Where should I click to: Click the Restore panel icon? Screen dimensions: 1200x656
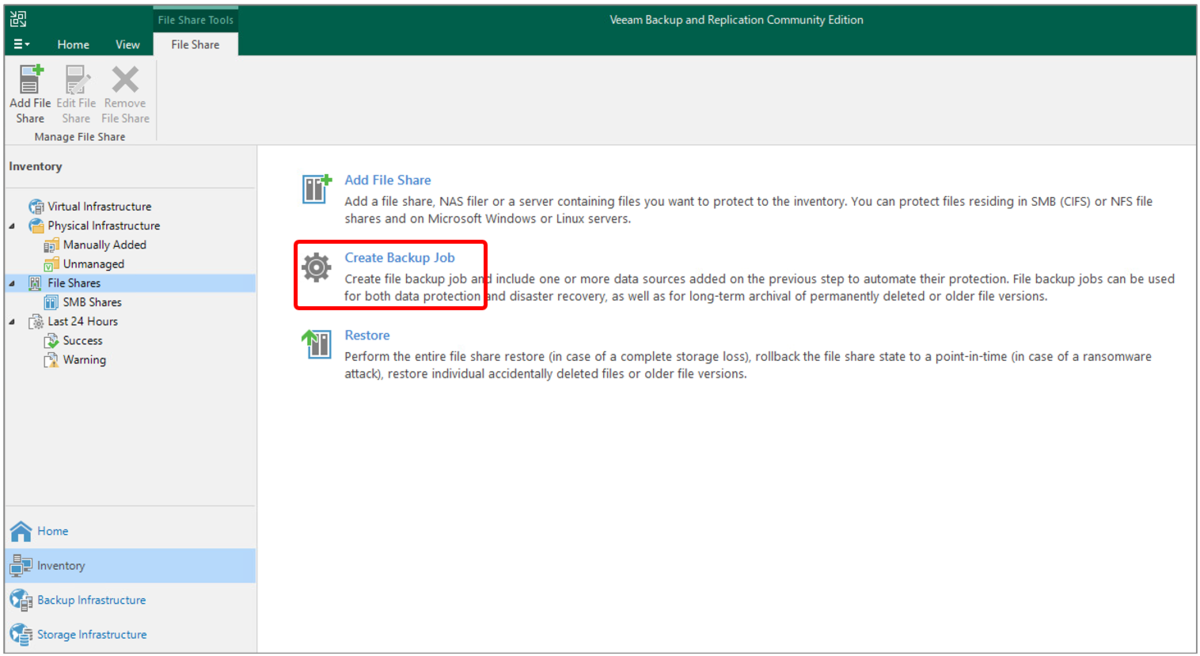[317, 344]
